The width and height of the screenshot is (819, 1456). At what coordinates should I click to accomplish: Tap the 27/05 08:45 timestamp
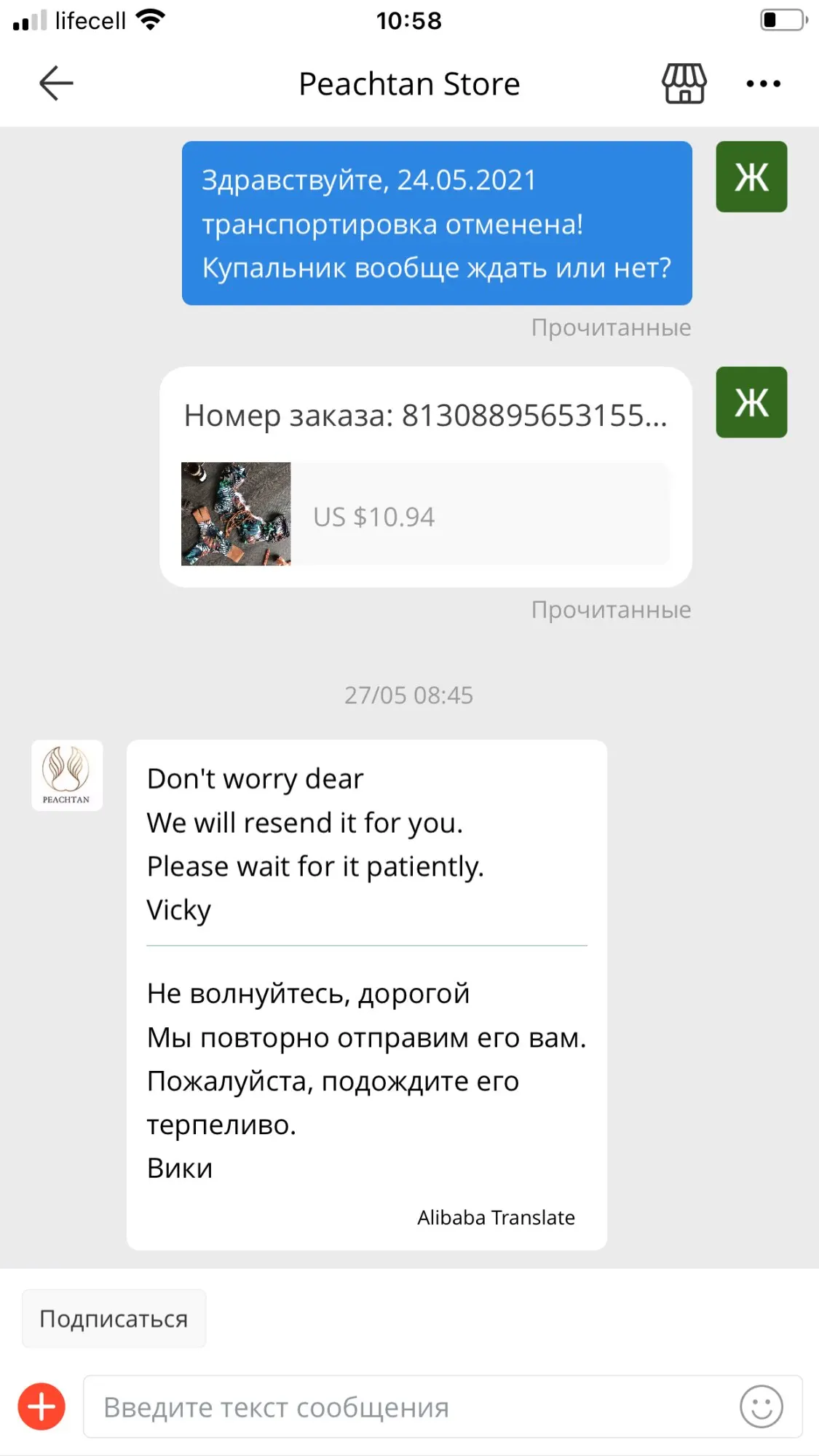408,695
